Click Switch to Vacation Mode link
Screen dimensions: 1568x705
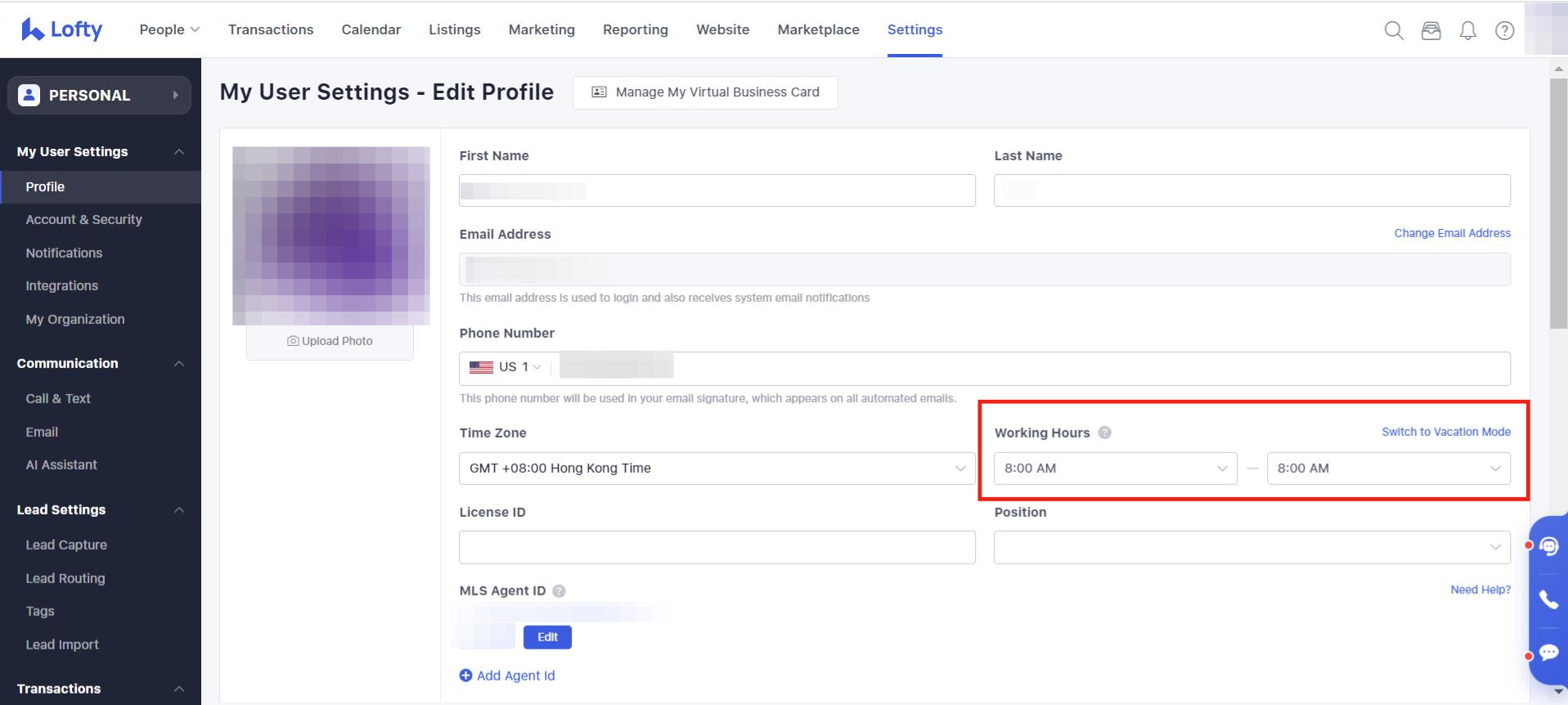pos(1445,432)
